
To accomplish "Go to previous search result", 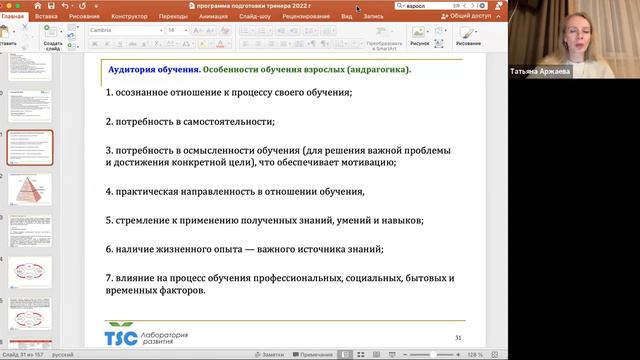I will 464,6.
